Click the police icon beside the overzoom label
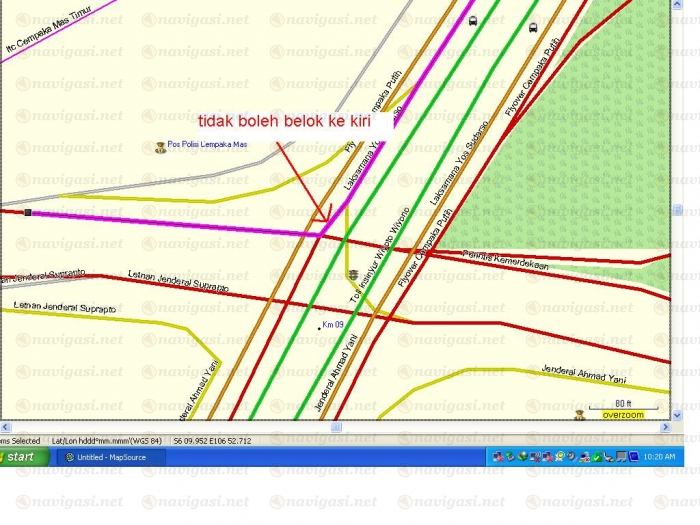Screen dimensions: 700x525 click(579, 413)
